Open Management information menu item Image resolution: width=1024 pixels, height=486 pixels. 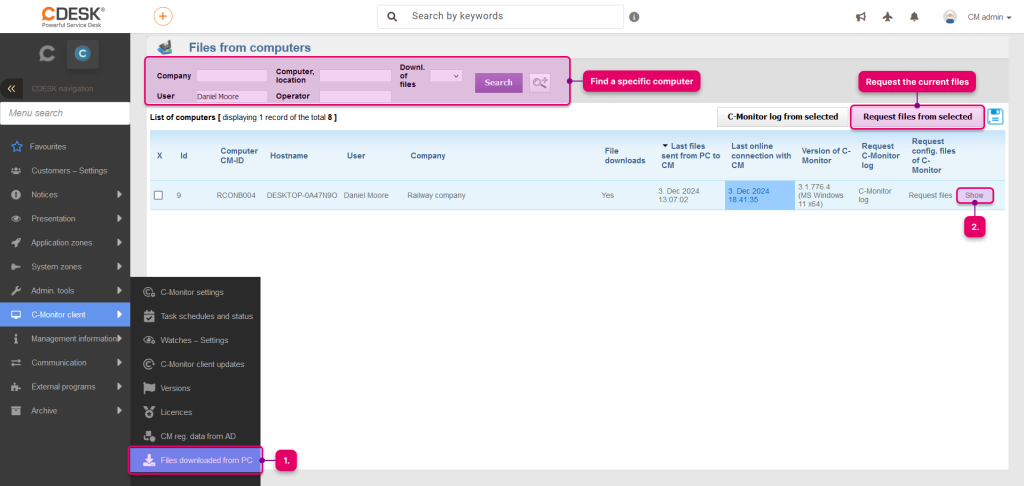[x=65, y=338]
